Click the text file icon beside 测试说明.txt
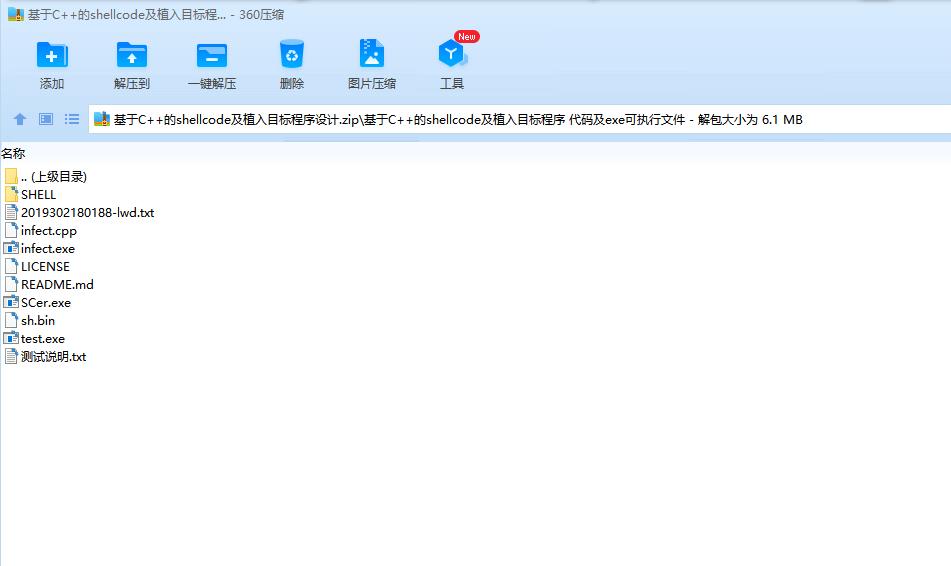 point(11,356)
